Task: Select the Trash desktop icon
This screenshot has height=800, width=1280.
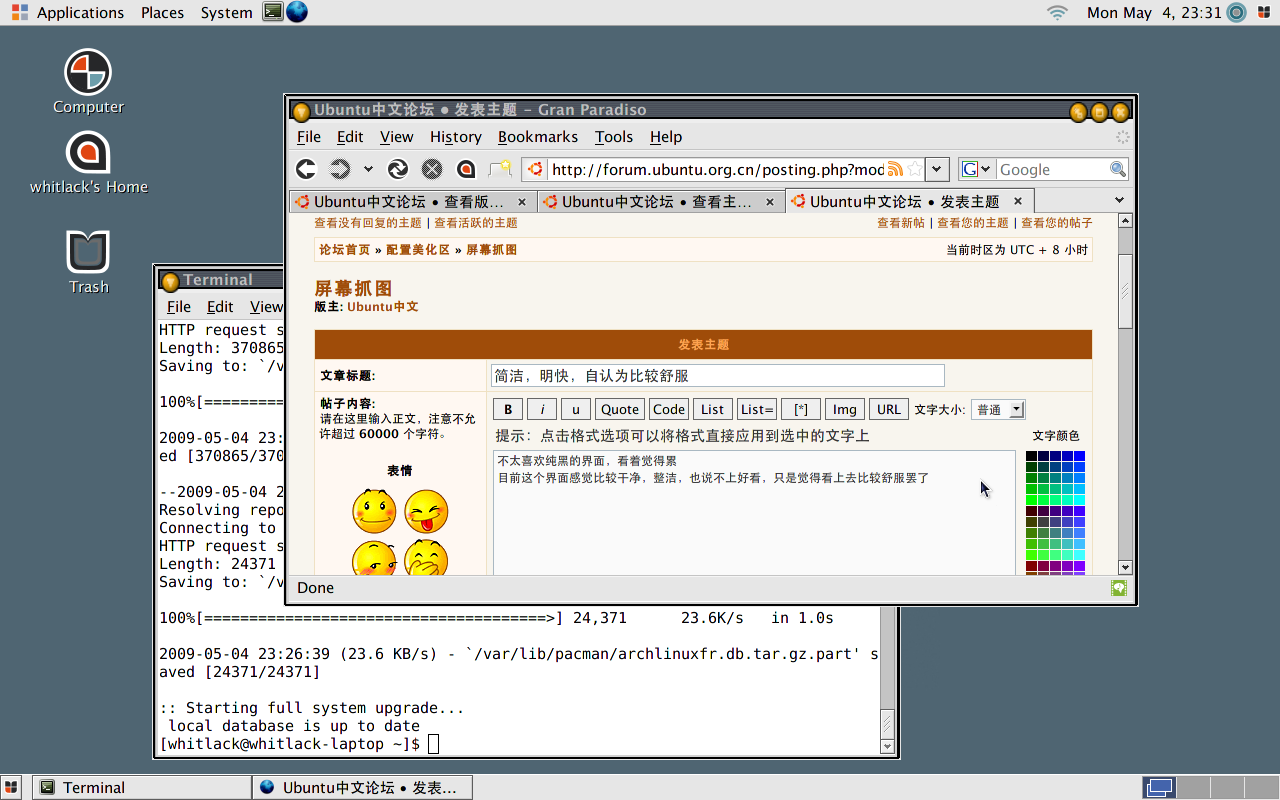Action: coord(88,262)
